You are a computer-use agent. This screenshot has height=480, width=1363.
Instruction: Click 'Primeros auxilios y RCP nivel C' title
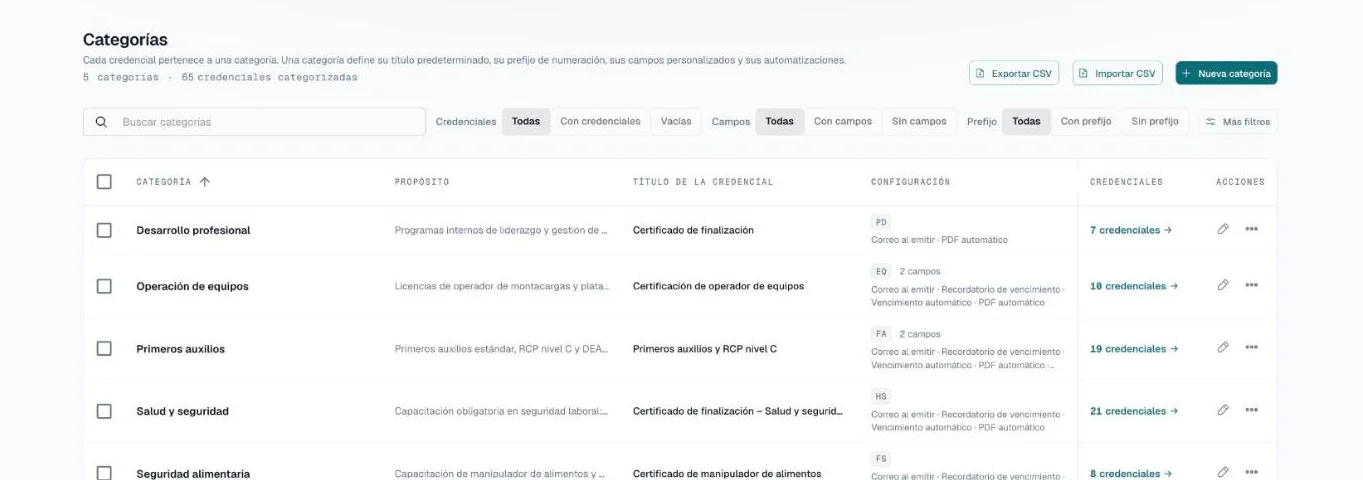coord(705,349)
